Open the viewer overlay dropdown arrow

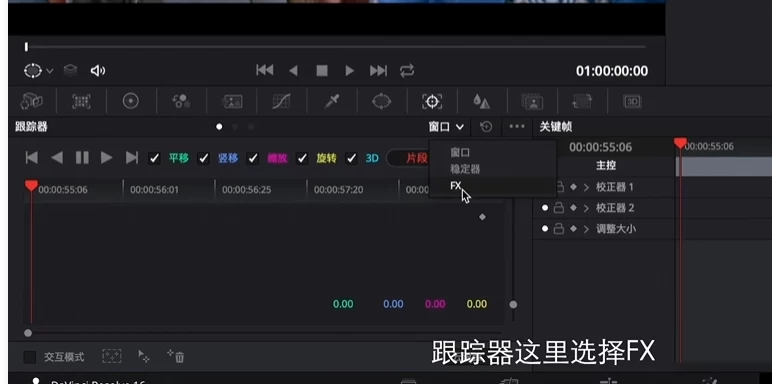(x=50, y=71)
